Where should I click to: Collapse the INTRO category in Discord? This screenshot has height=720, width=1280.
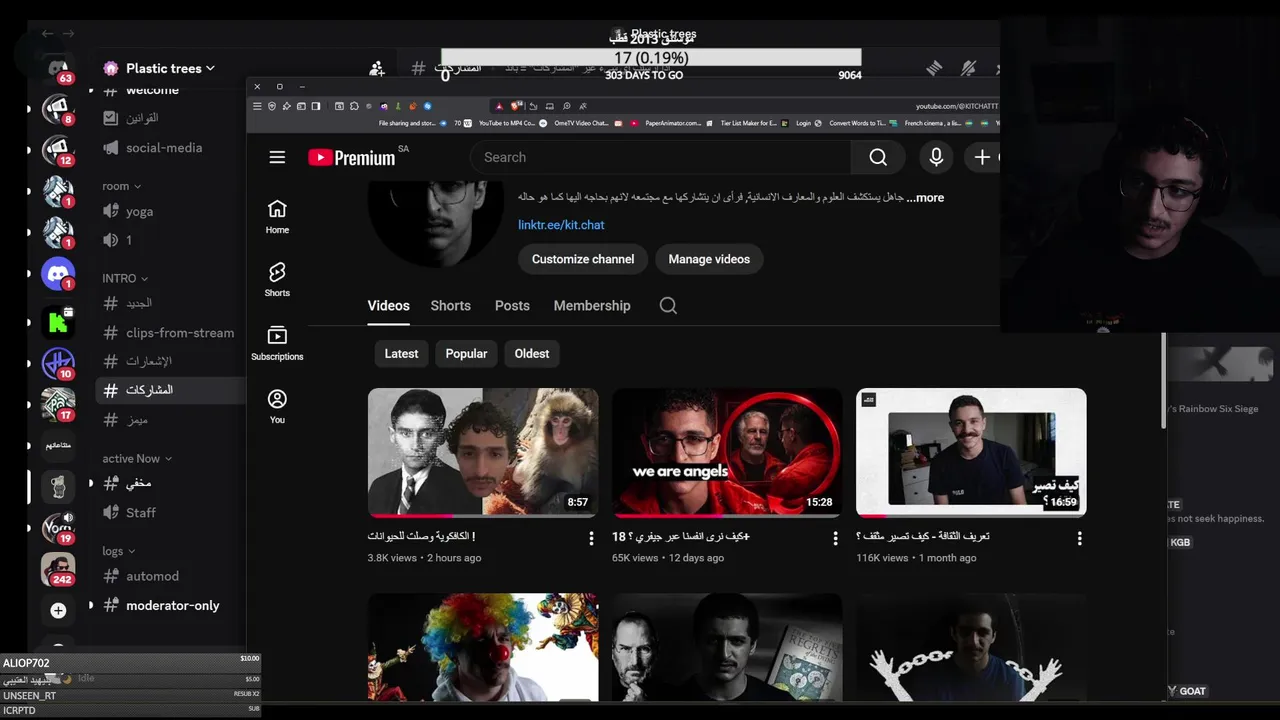point(125,278)
